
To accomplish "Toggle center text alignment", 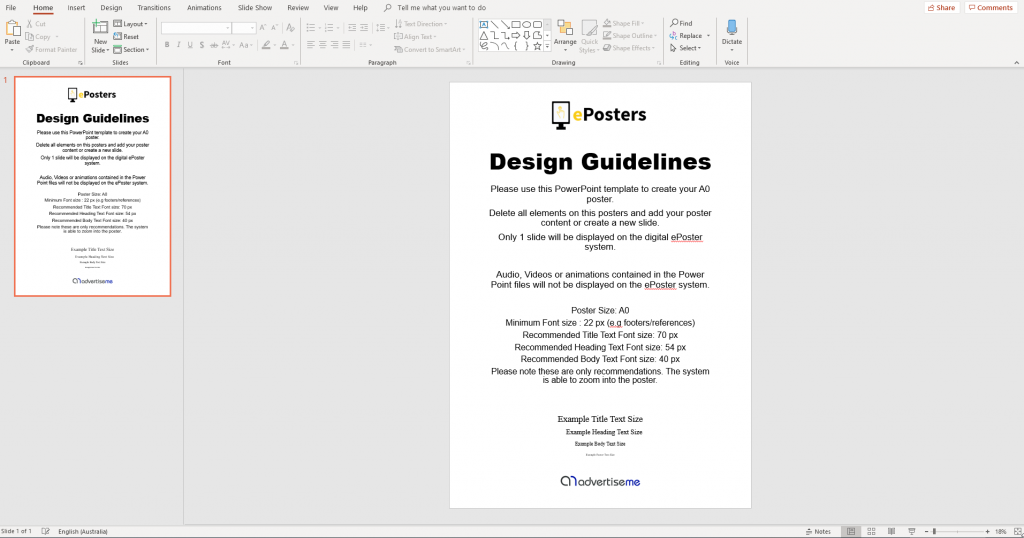I will (x=323, y=45).
